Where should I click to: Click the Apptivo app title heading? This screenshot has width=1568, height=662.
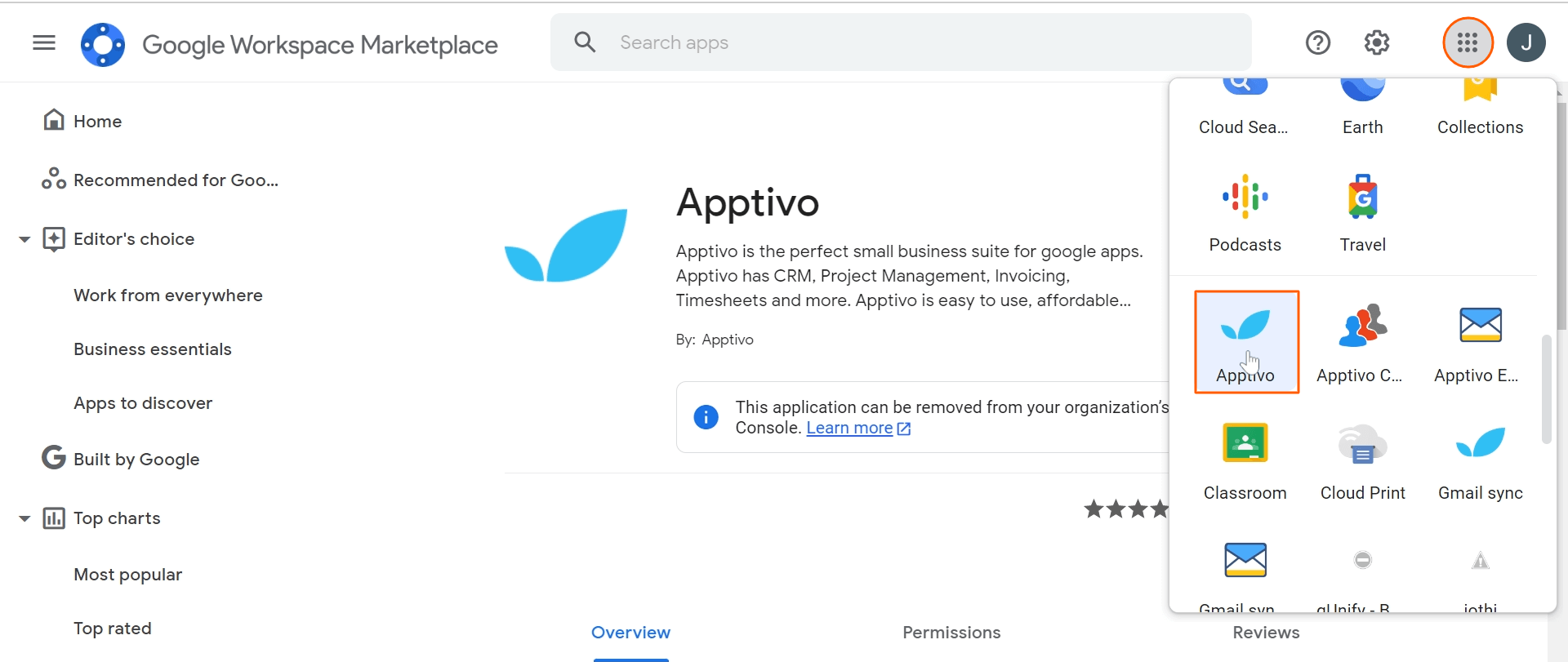[747, 202]
